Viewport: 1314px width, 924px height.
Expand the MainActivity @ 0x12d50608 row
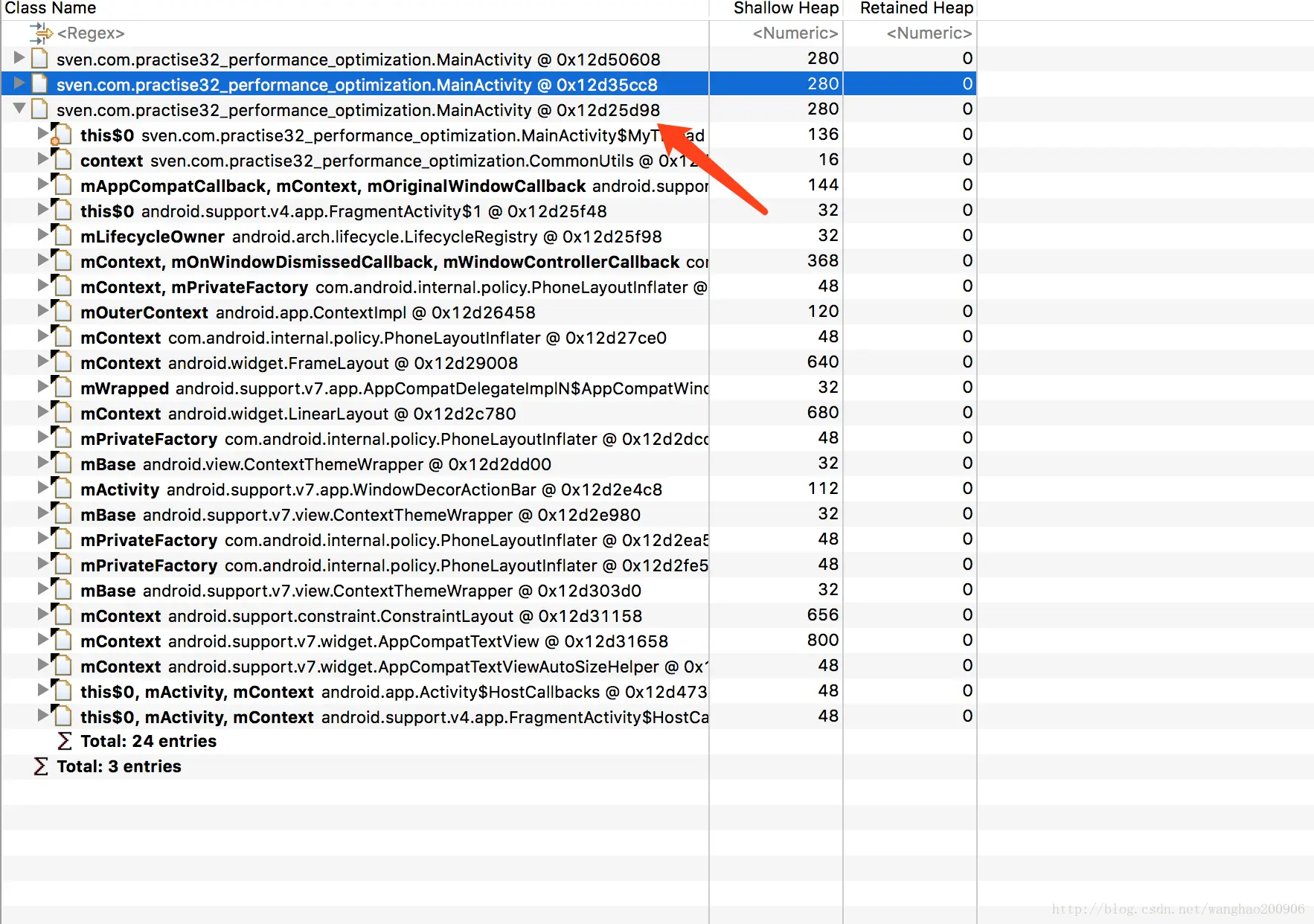(x=19, y=57)
